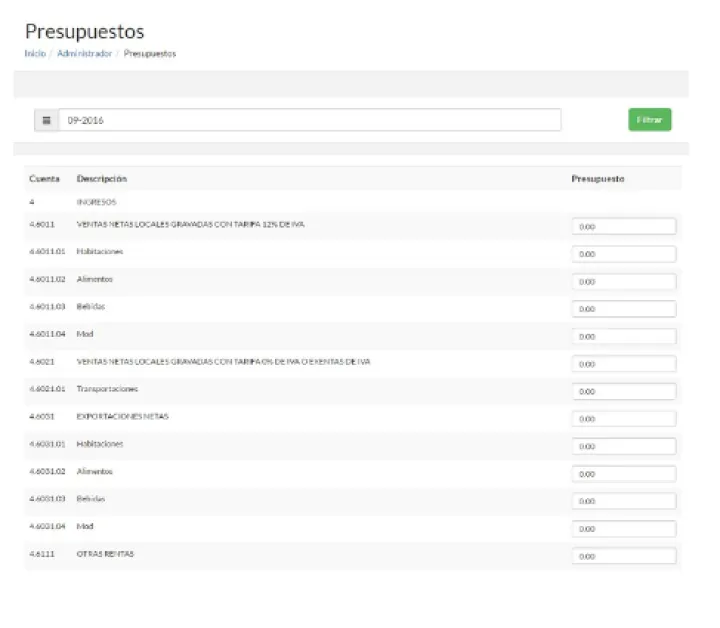Select budget field for 4.6011.01 Habitaciones

coord(623,254)
